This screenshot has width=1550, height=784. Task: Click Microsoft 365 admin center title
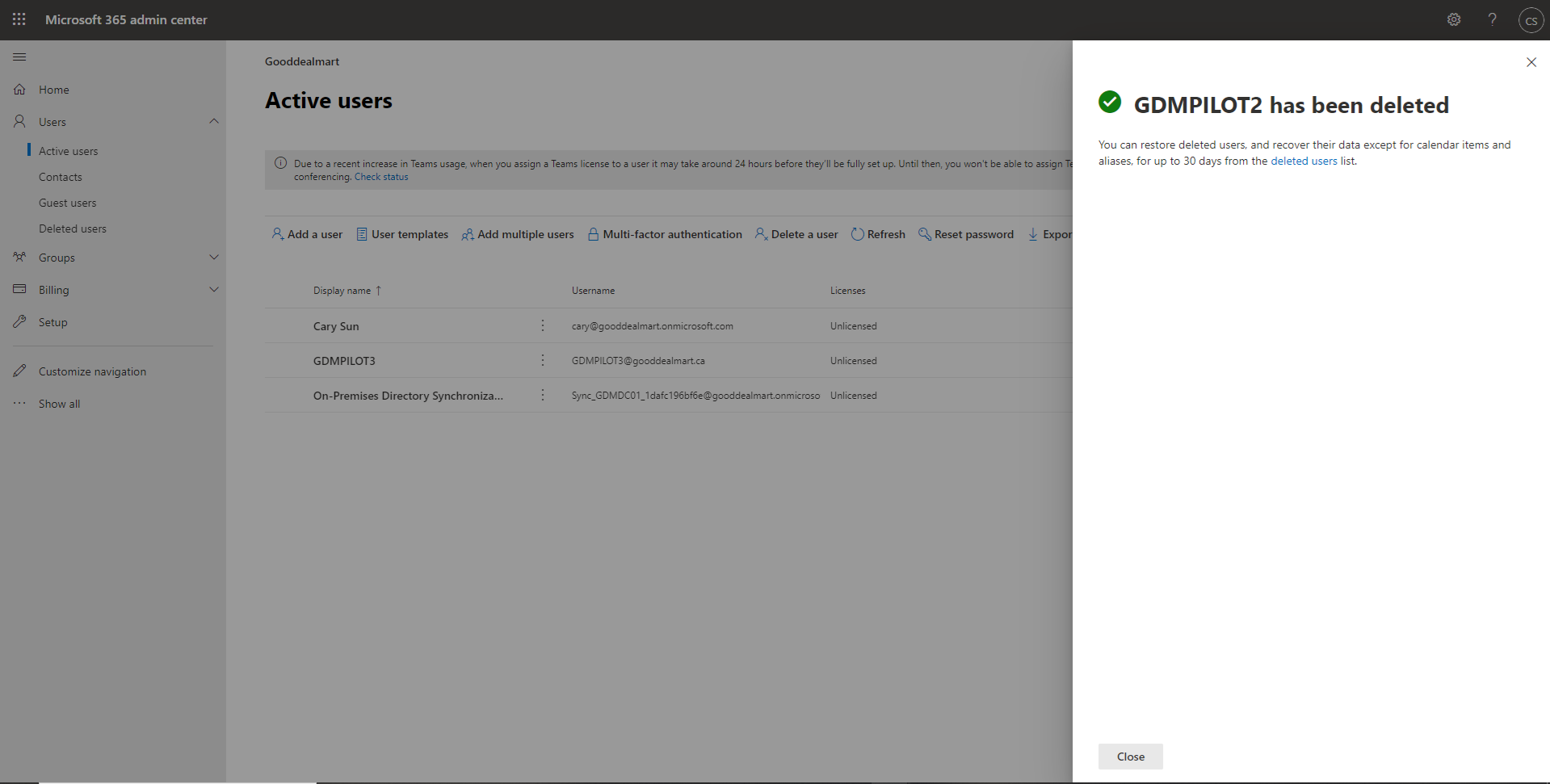click(x=126, y=19)
